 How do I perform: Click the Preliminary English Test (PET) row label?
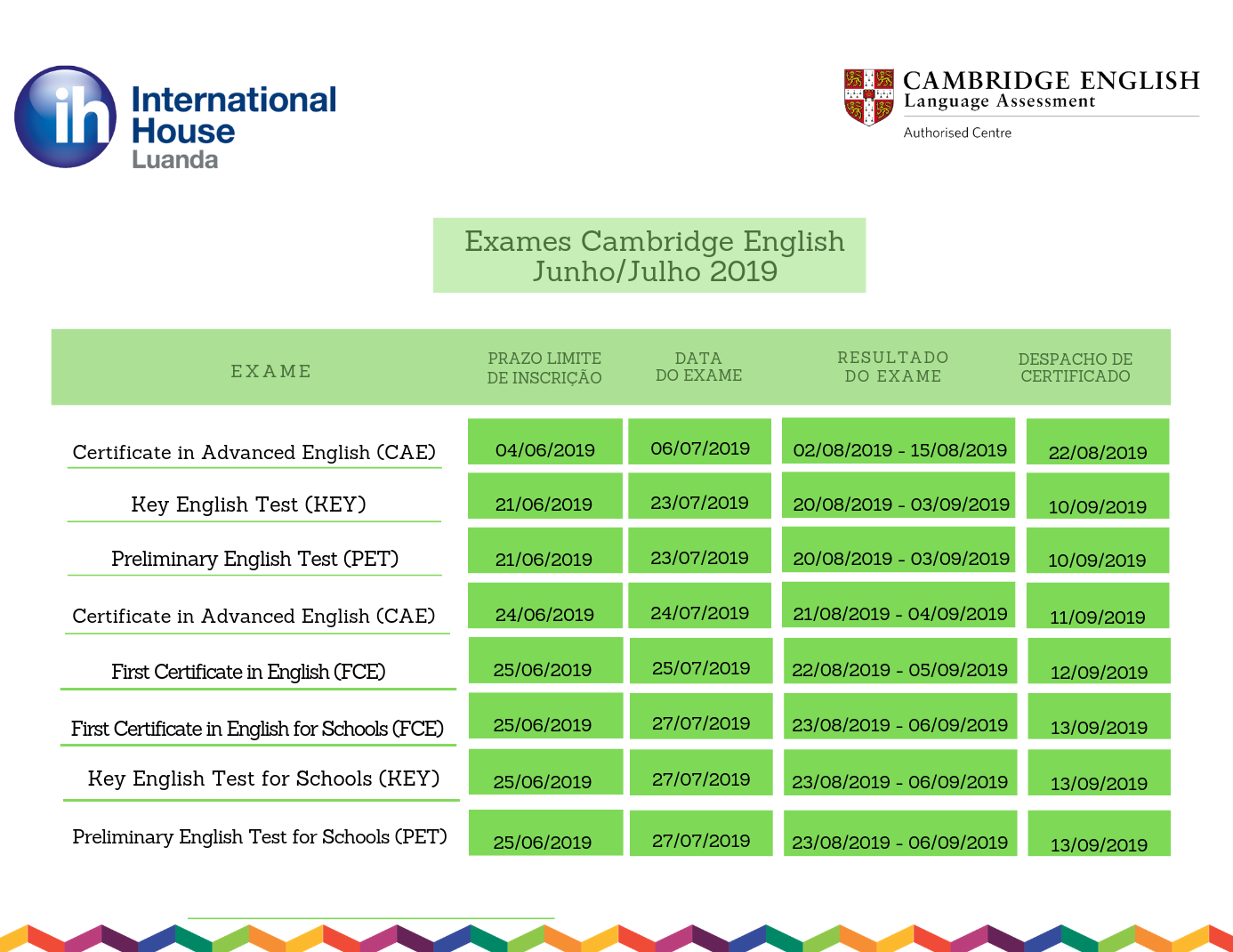pyautogui.click(x=255, y=559)
